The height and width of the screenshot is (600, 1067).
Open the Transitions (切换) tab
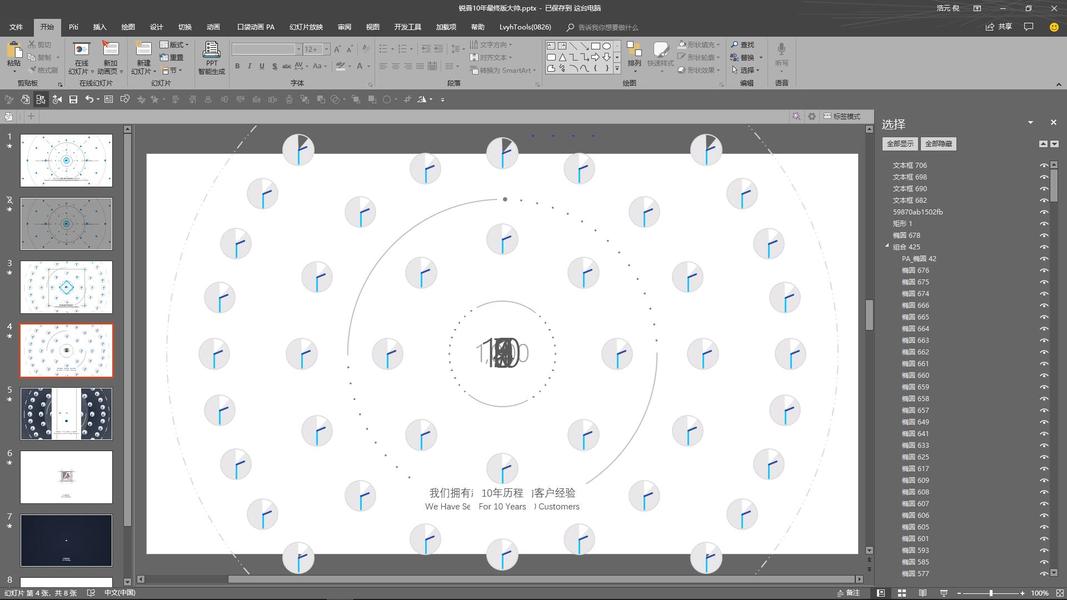(185, 27)
